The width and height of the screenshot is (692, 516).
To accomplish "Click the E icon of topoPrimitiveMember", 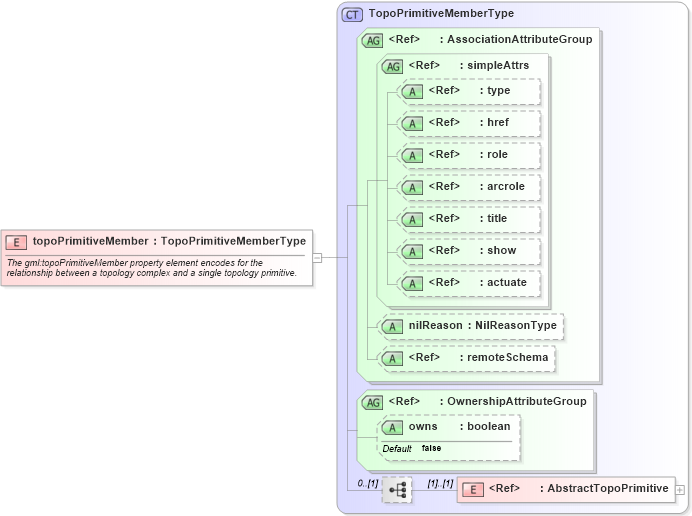I will coord(16,242).
